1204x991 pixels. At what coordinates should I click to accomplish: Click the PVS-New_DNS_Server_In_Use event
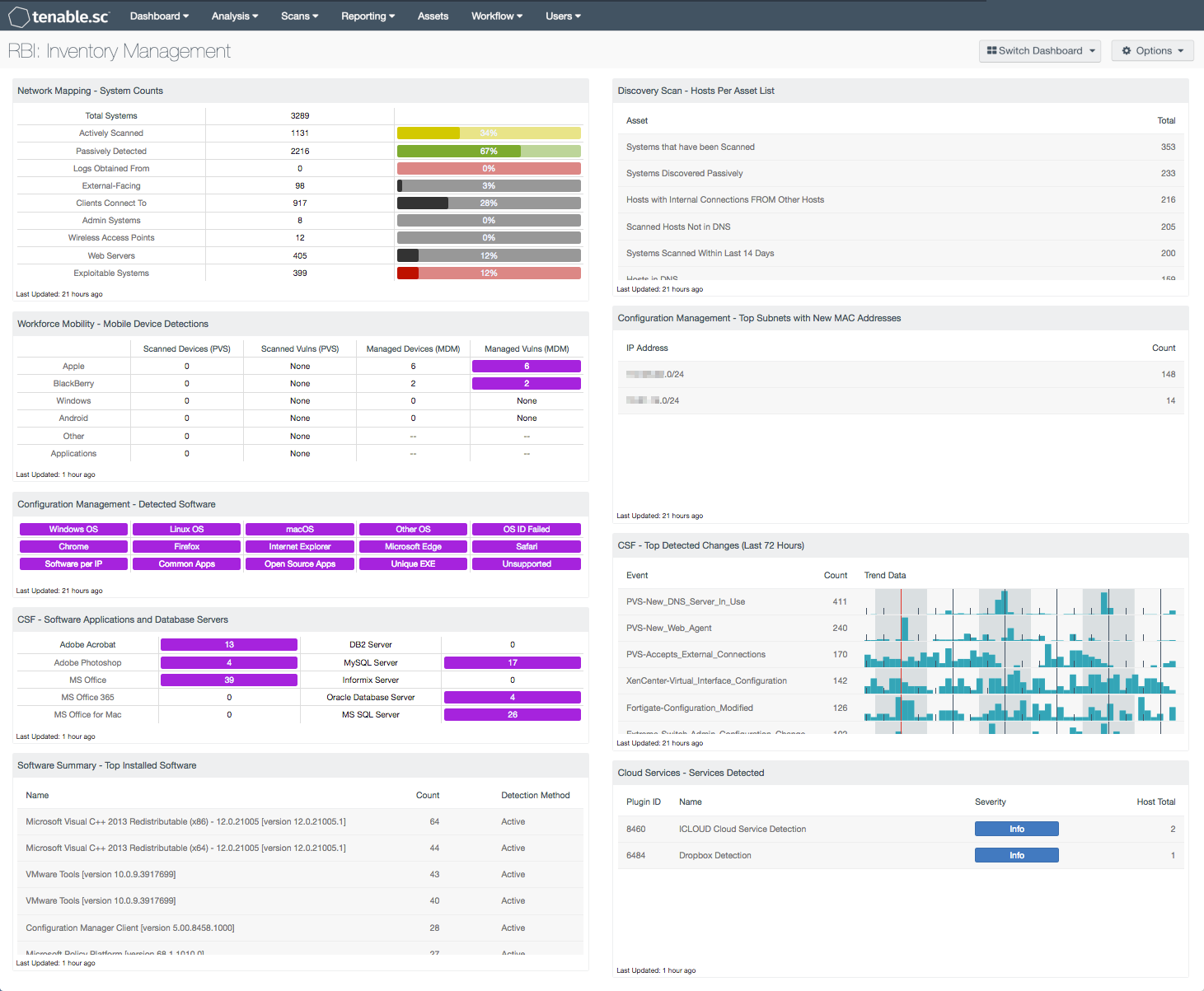point(686,601)
